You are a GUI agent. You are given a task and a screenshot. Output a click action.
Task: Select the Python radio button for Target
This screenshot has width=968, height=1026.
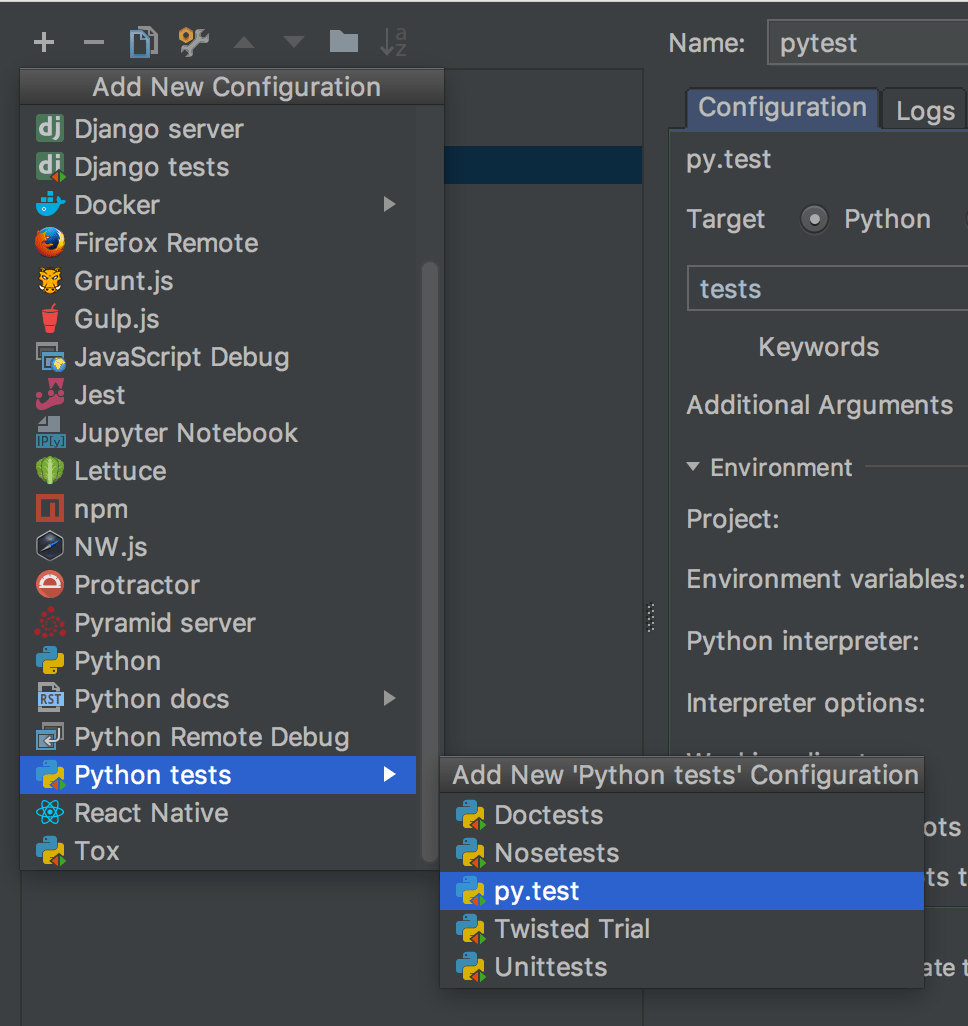pyautogui.click(x=814, y=219)
